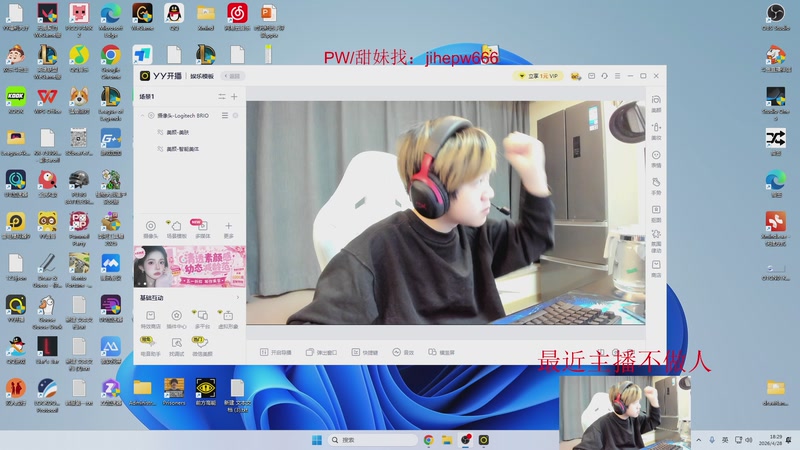
Task: Open the user avatar icon in YY title bar
Action: click(576, 76)
